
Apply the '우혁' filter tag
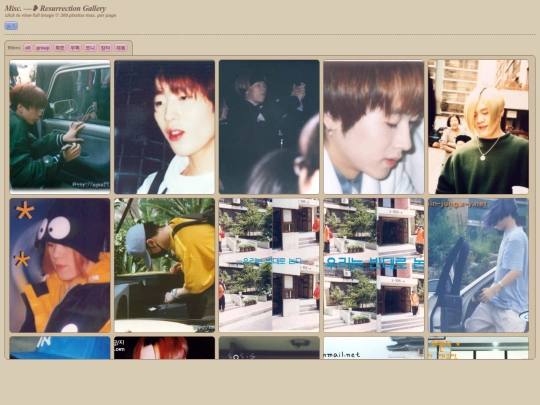[75, 48]
